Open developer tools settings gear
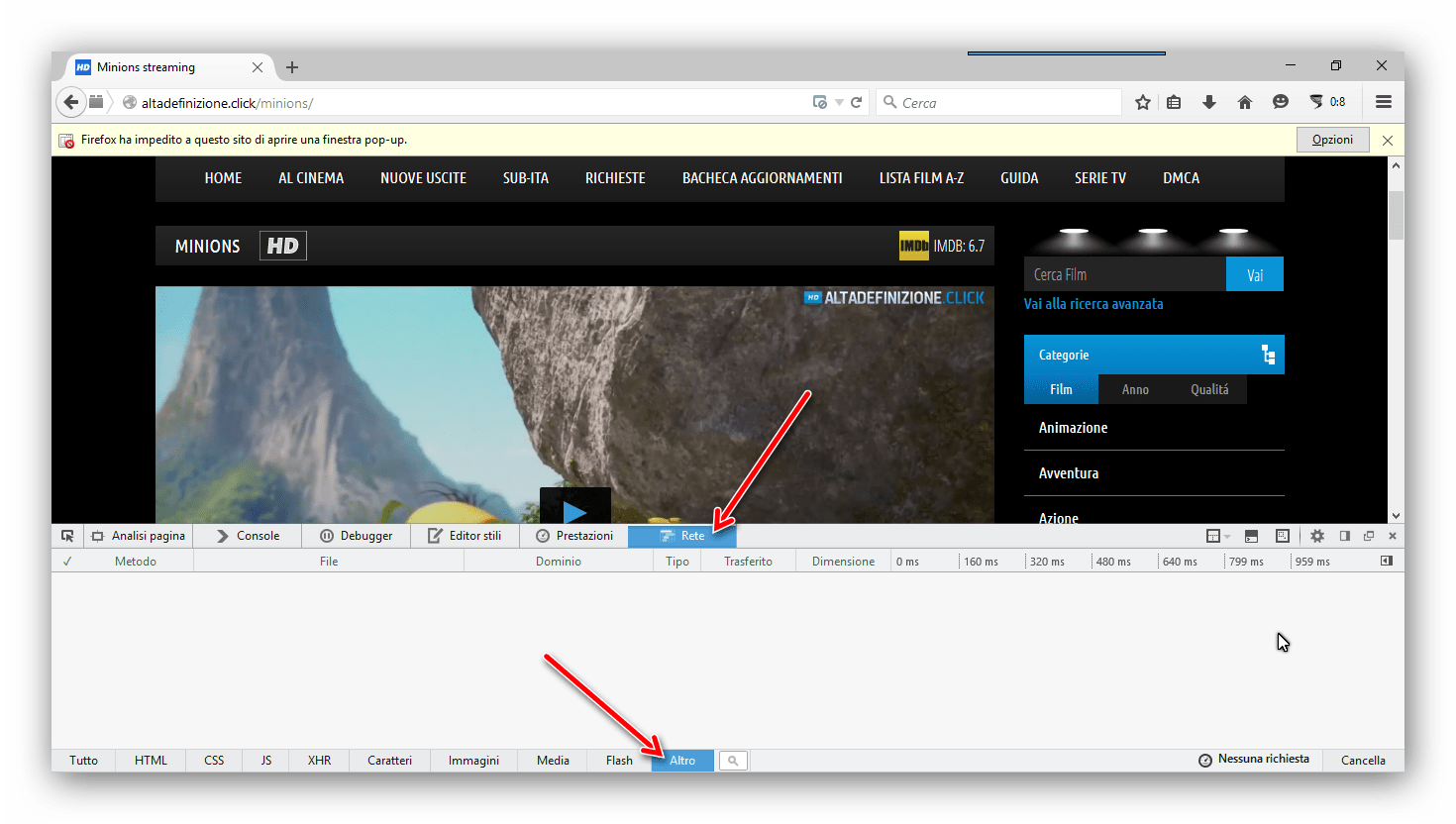1456x824 pixels. tap(1317, 536)
